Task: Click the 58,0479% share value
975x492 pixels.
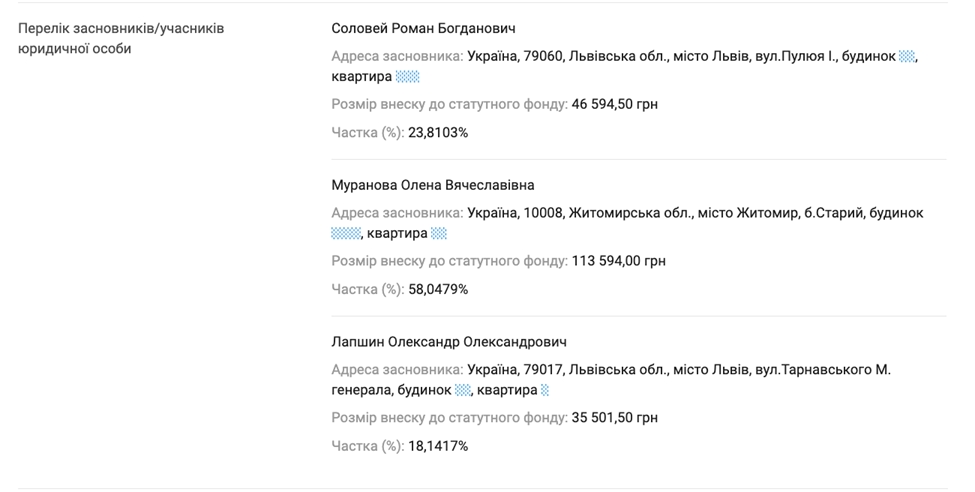Action: tap(438, 289)
